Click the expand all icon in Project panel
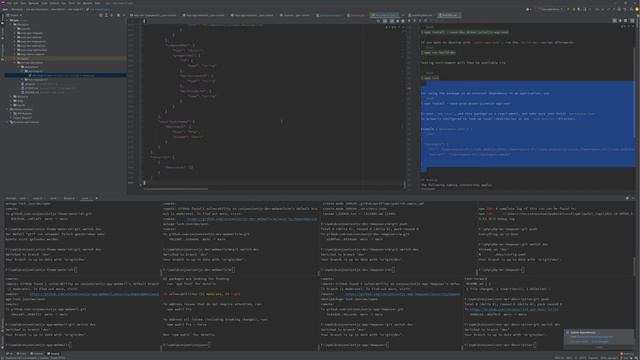Screen dimensions: 640x360 tap(106, 15)
